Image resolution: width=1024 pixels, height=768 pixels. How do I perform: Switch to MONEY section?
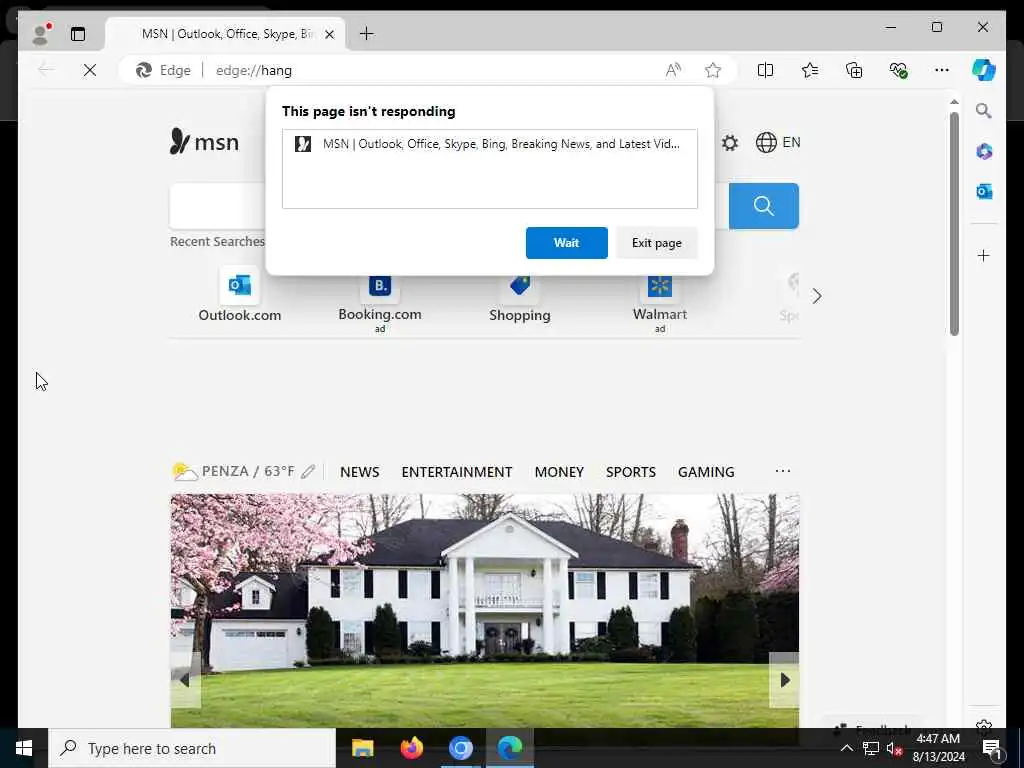coord(559,472)
